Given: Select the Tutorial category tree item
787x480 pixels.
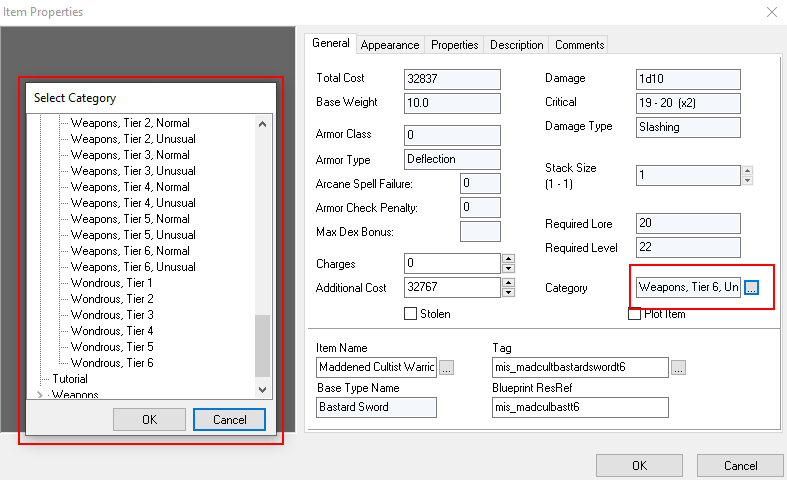Looking at the screenshot, I should tap(69, 379).
